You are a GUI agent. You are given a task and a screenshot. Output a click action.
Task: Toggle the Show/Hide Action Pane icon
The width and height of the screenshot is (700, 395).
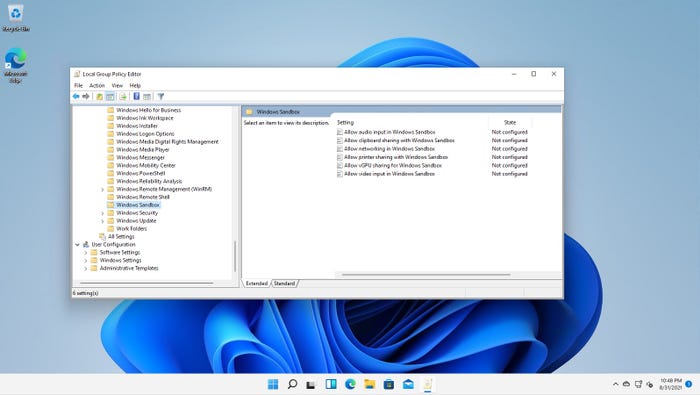[x=147, y=96]
